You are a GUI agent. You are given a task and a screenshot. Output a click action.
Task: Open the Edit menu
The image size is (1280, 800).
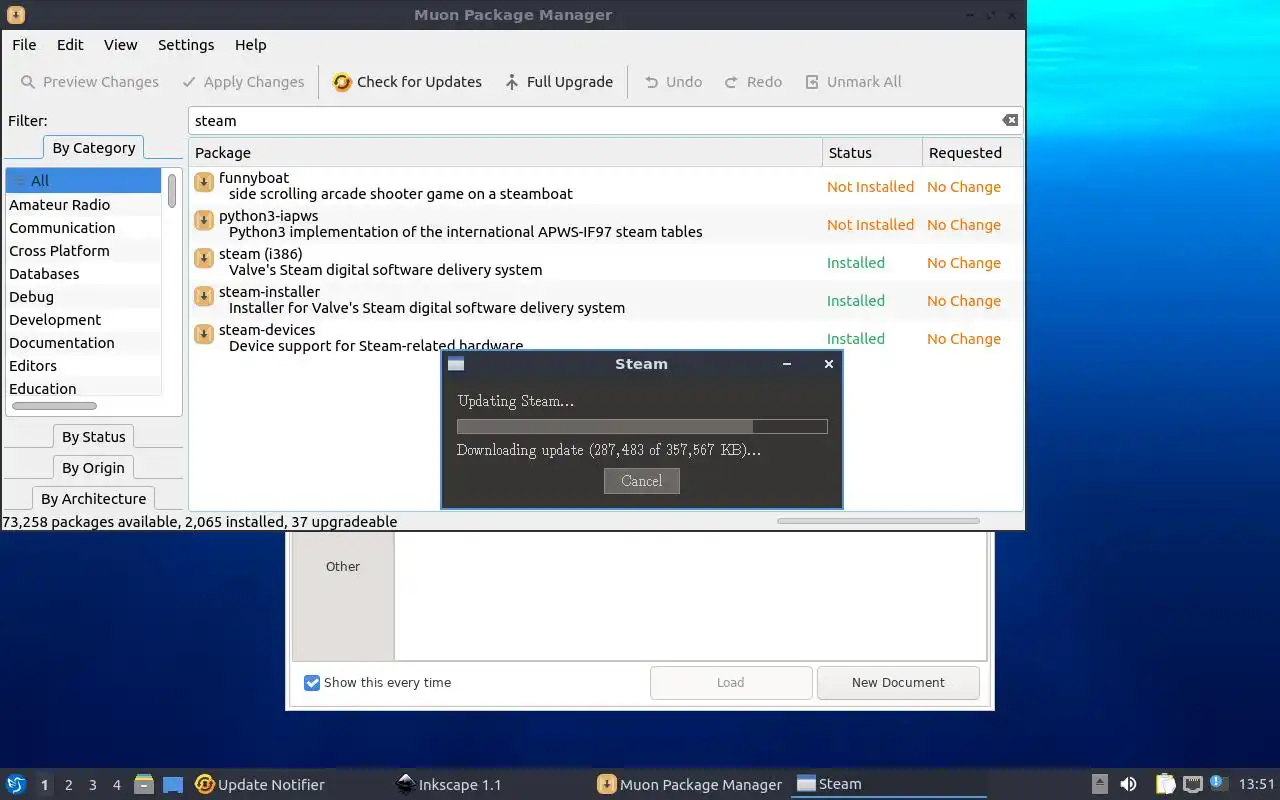(x=70, y=45)
